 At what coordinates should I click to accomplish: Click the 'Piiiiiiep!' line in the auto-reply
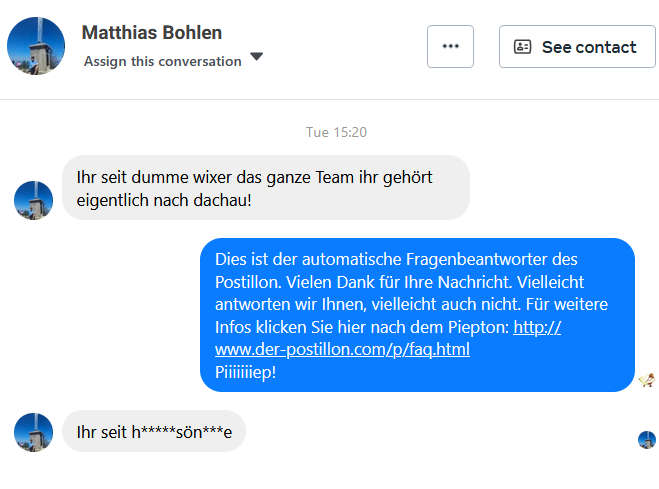pos(245,372)
